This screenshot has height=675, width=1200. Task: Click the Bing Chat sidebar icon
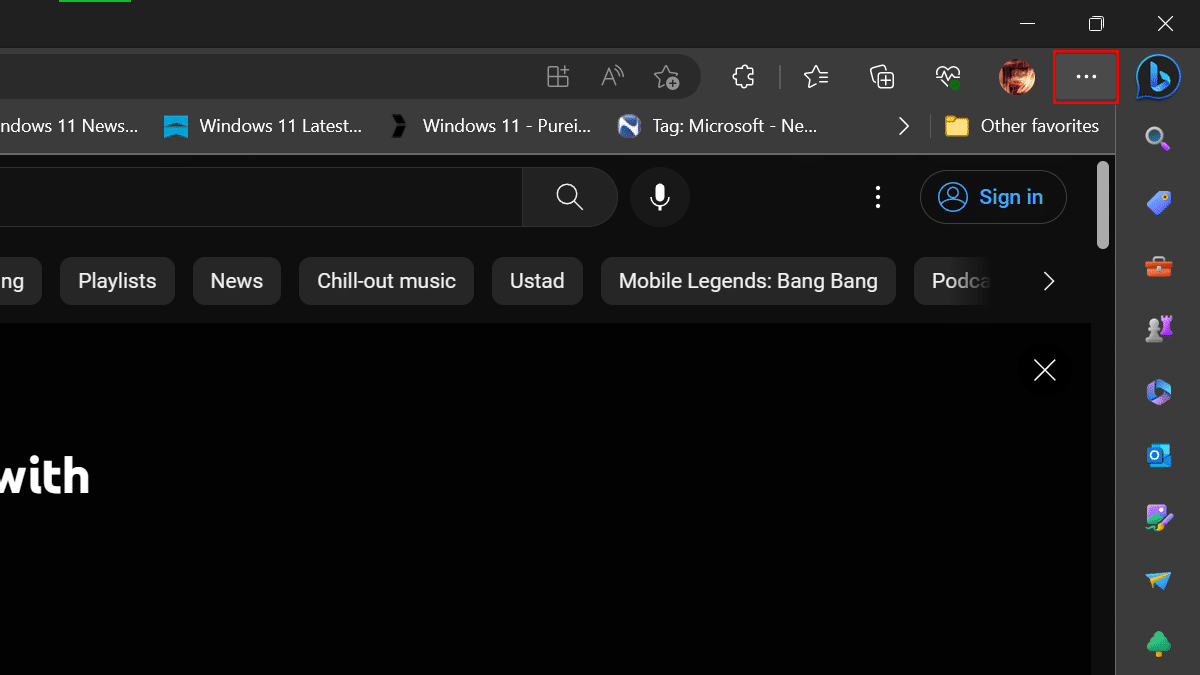(x=1158, y=77)
